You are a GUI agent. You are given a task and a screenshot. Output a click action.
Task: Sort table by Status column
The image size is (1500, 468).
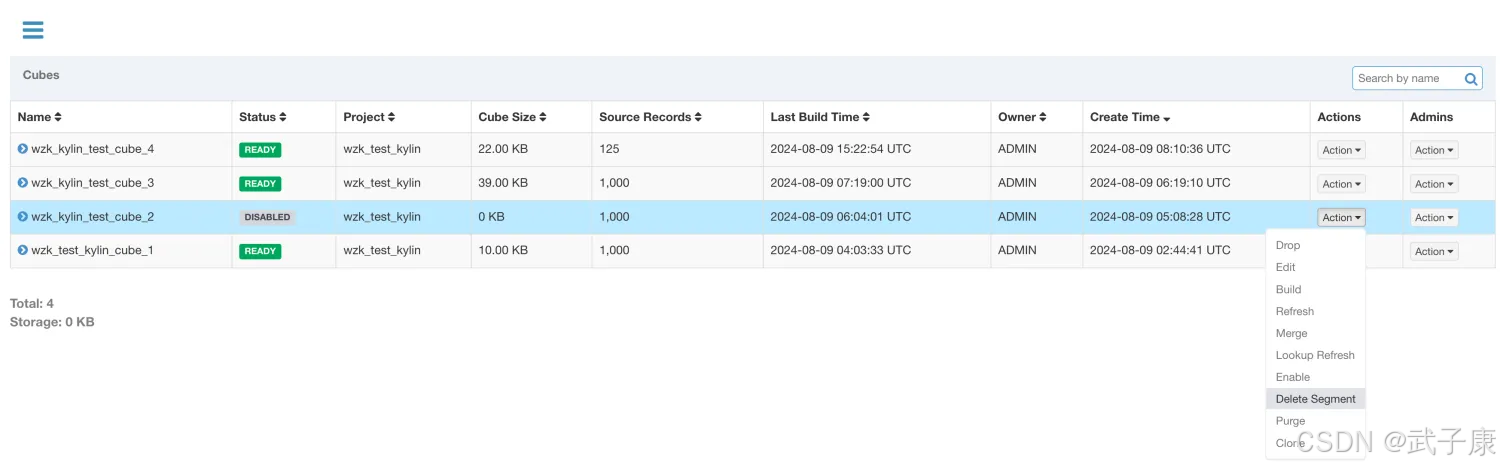pos(263,117)
